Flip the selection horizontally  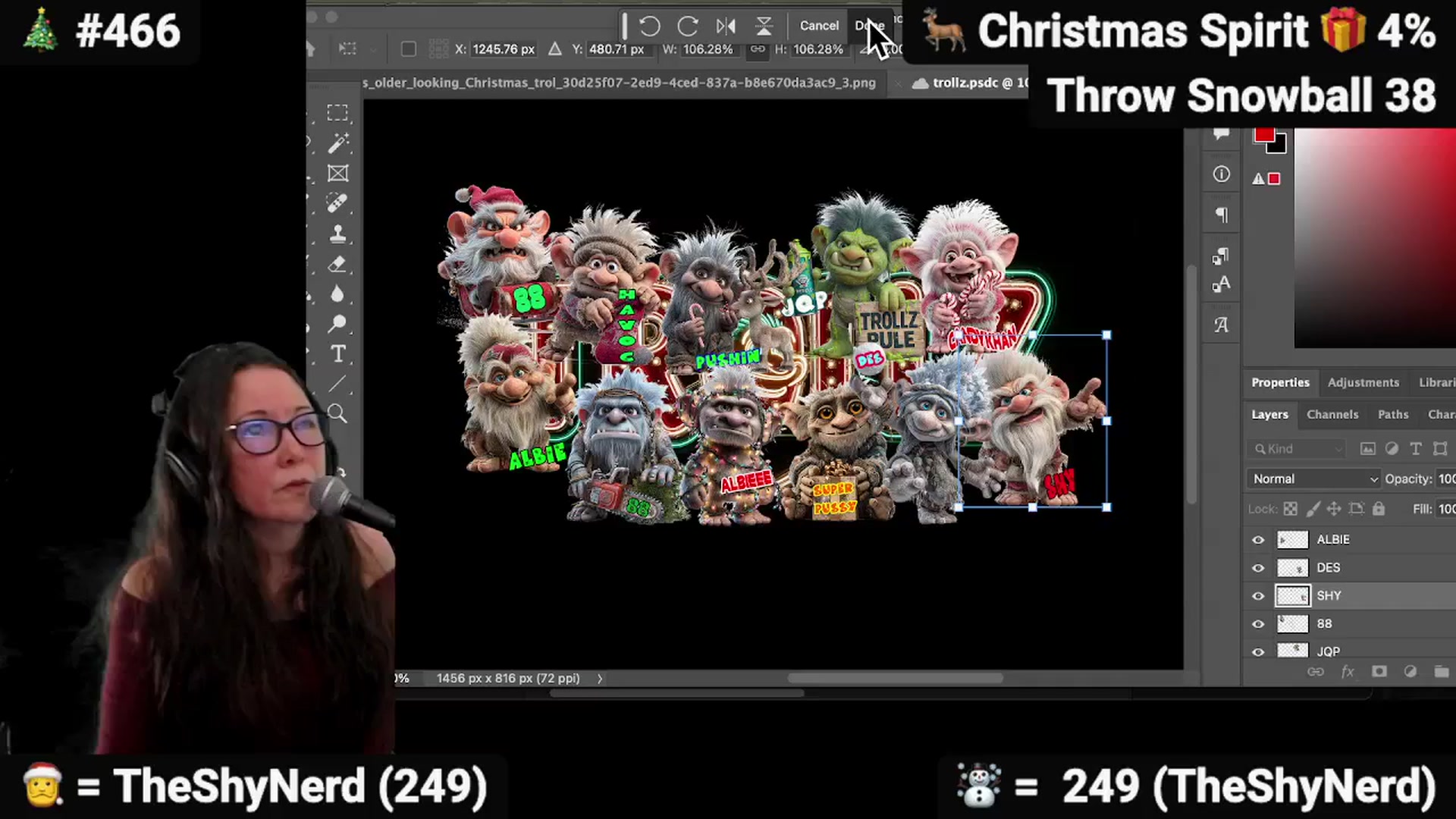coord(726,26)
